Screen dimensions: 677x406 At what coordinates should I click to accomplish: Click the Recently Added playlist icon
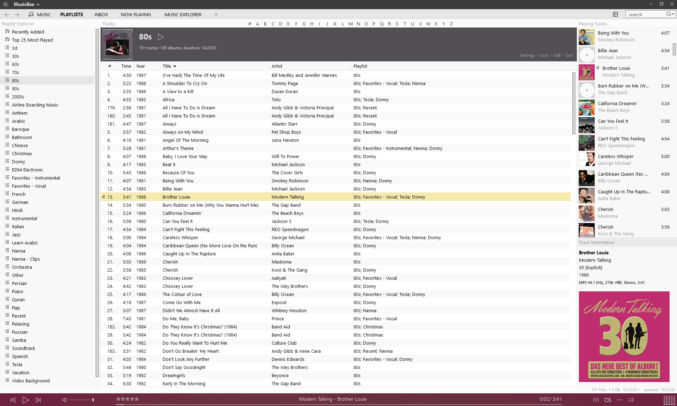tap(7, 32)
